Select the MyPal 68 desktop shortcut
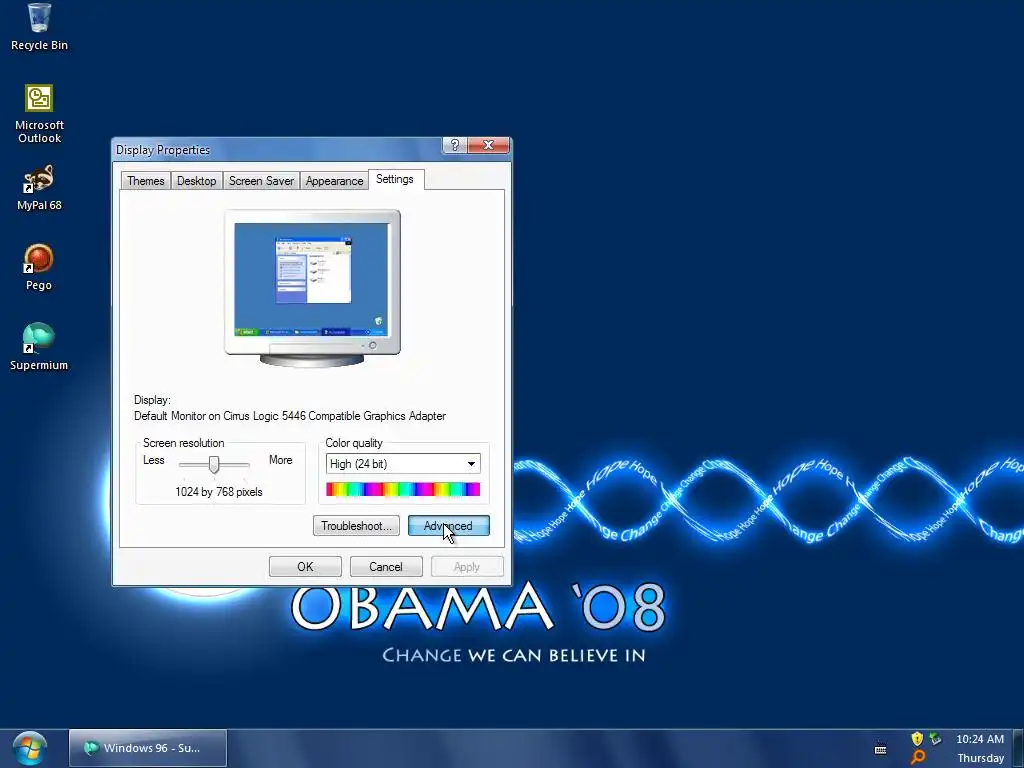Viewport: 1024px width, 768px height. click(x=39, y=188)
